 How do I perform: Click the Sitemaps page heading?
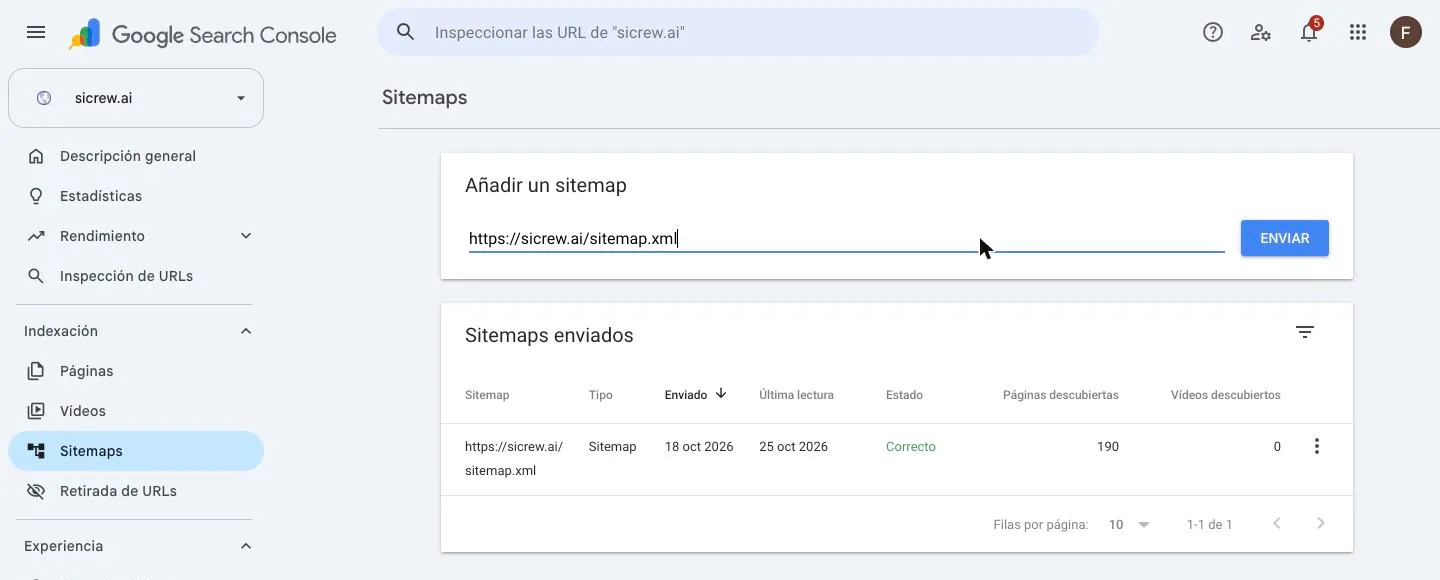tap(424, 97)
